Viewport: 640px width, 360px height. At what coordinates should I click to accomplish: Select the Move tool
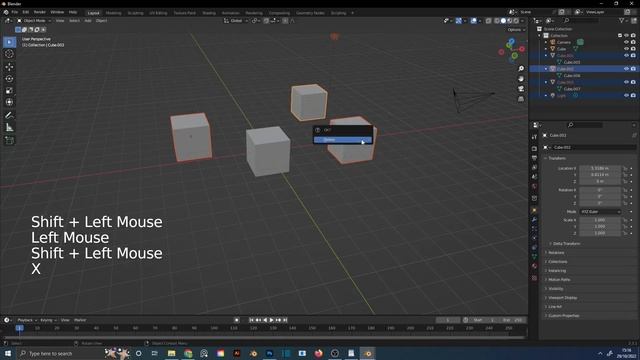coord(9,67)
